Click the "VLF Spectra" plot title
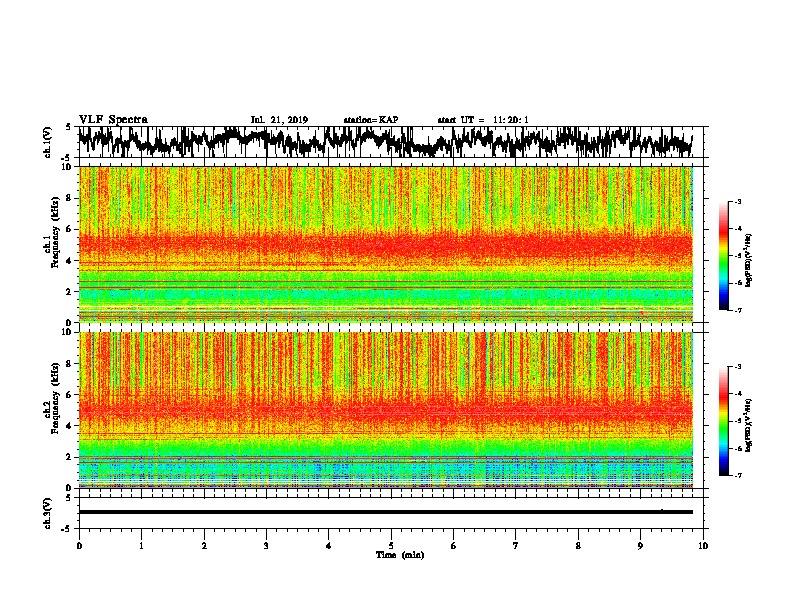Screen dimensions: 792x612 click(x=113, y=120)
